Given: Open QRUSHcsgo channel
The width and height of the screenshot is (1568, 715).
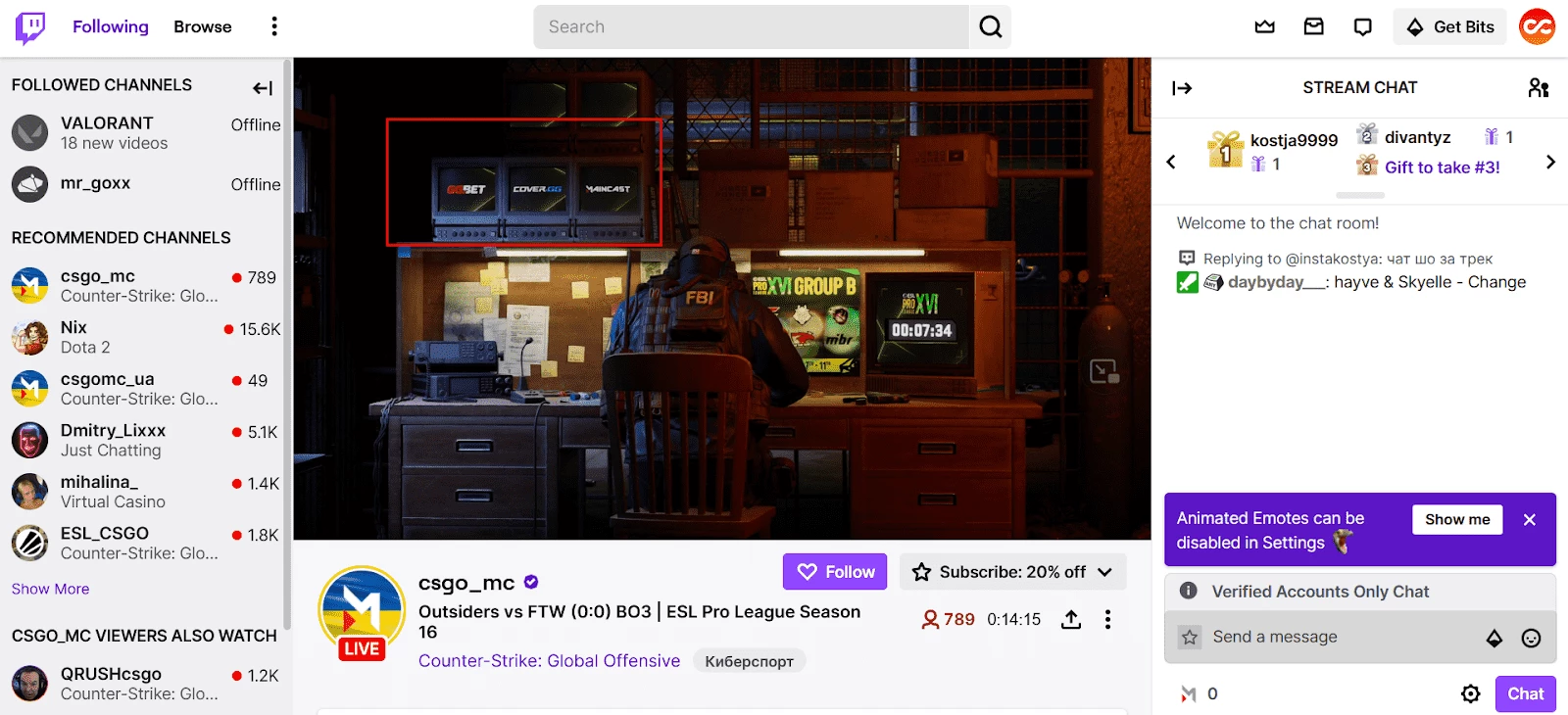Looking at the screenshot, I should [x=146, y=684].
